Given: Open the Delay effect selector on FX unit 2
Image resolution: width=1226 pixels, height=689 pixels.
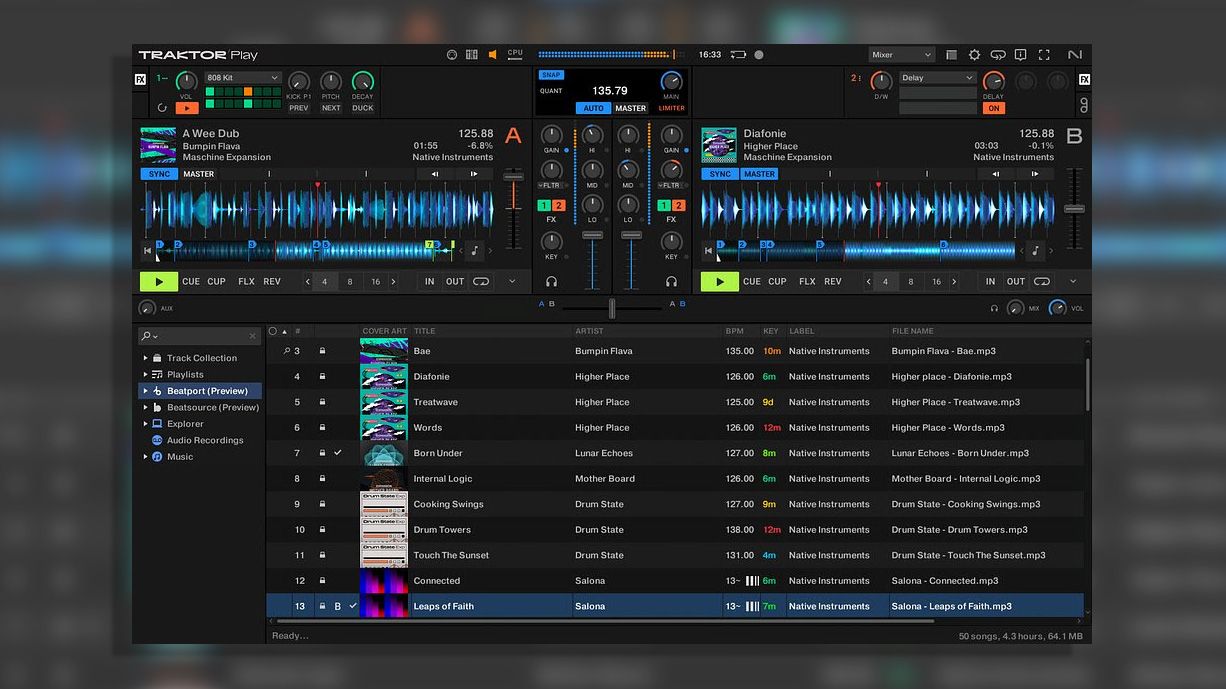Looking at the screenshot, I should click(936, 77).
